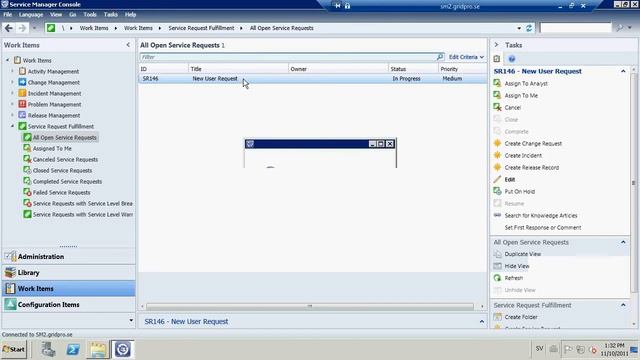
Task: Sort by the Status column header
Action: pos(413,69)
